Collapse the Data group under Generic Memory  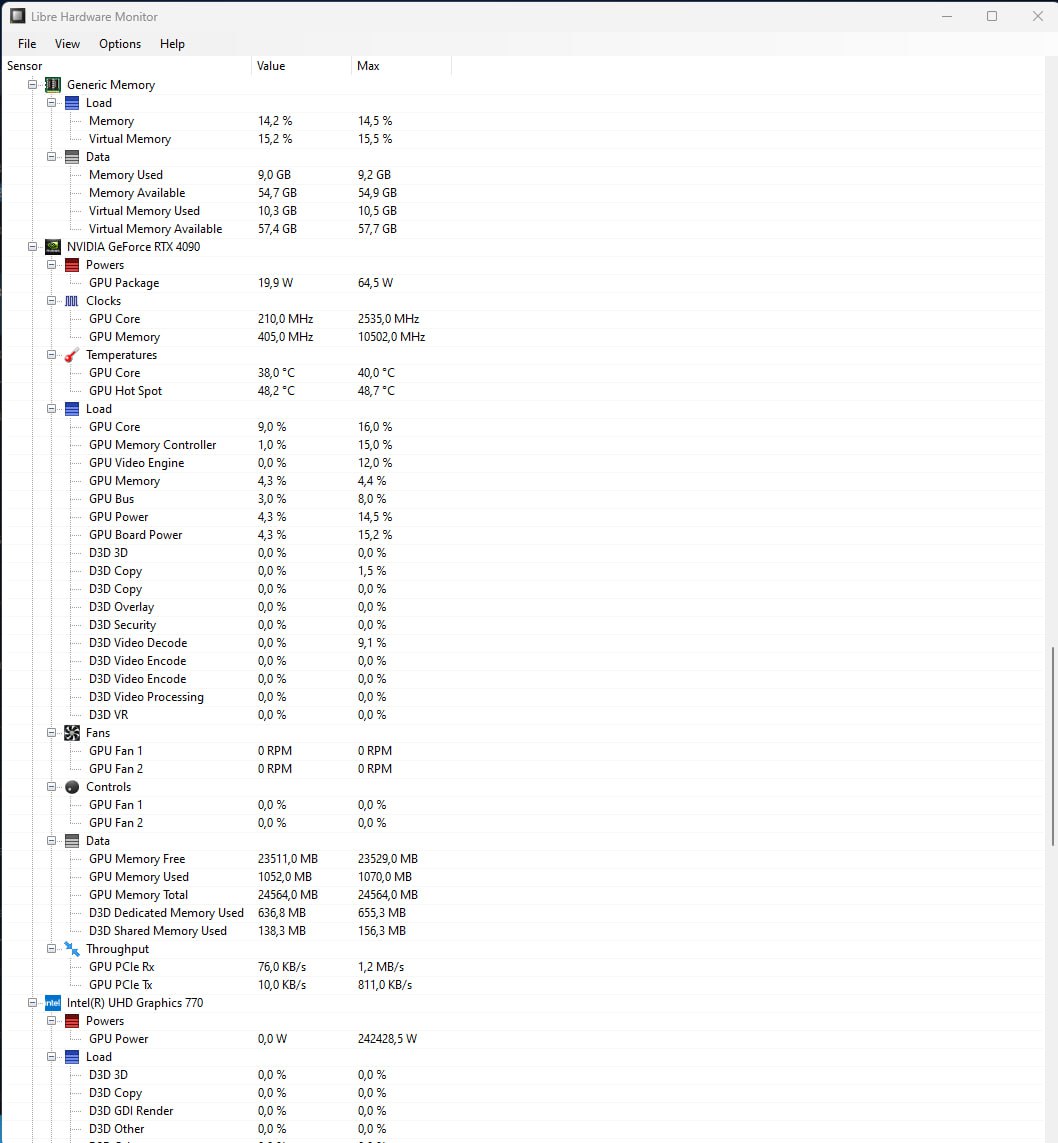coord(51,157)
